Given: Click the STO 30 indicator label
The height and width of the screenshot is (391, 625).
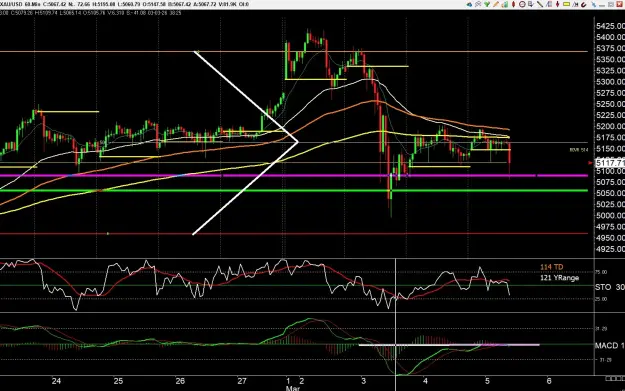Looking at the screenshot, I should click(x=610, y=287).
